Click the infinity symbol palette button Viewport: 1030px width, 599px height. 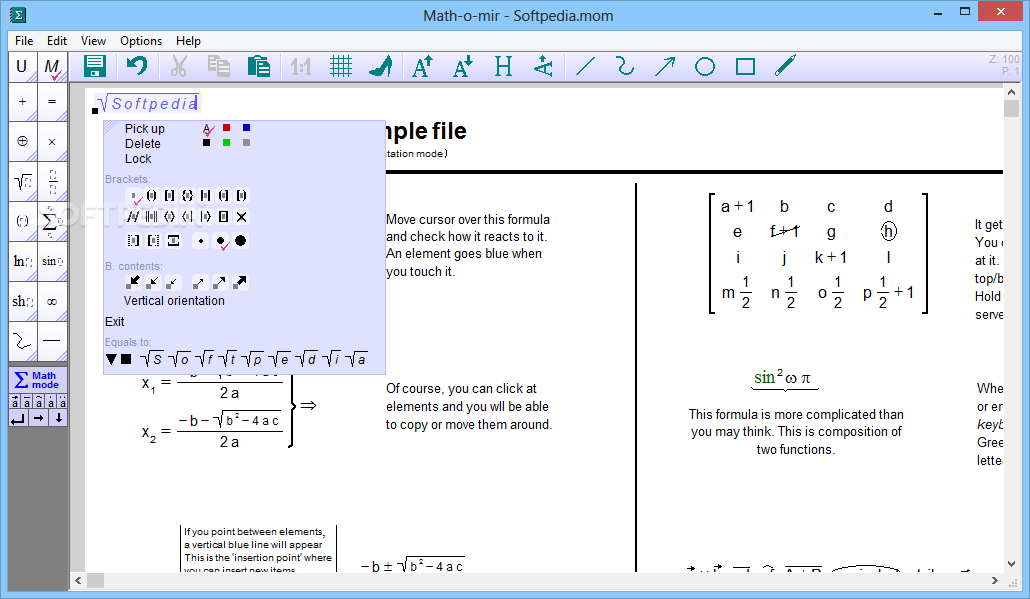point(52,301)
